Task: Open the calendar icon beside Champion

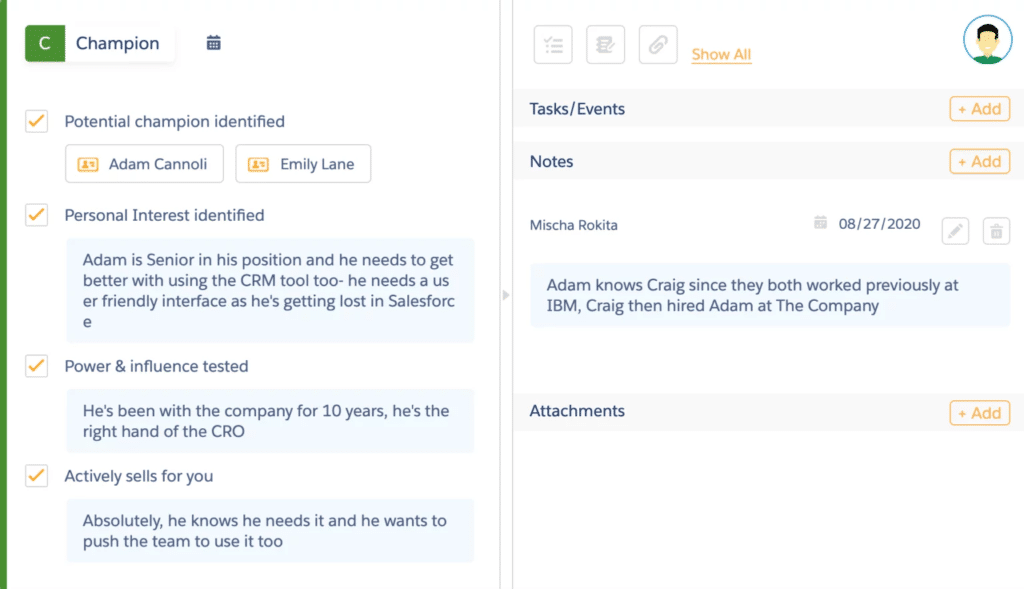Action: pos(214,43)
